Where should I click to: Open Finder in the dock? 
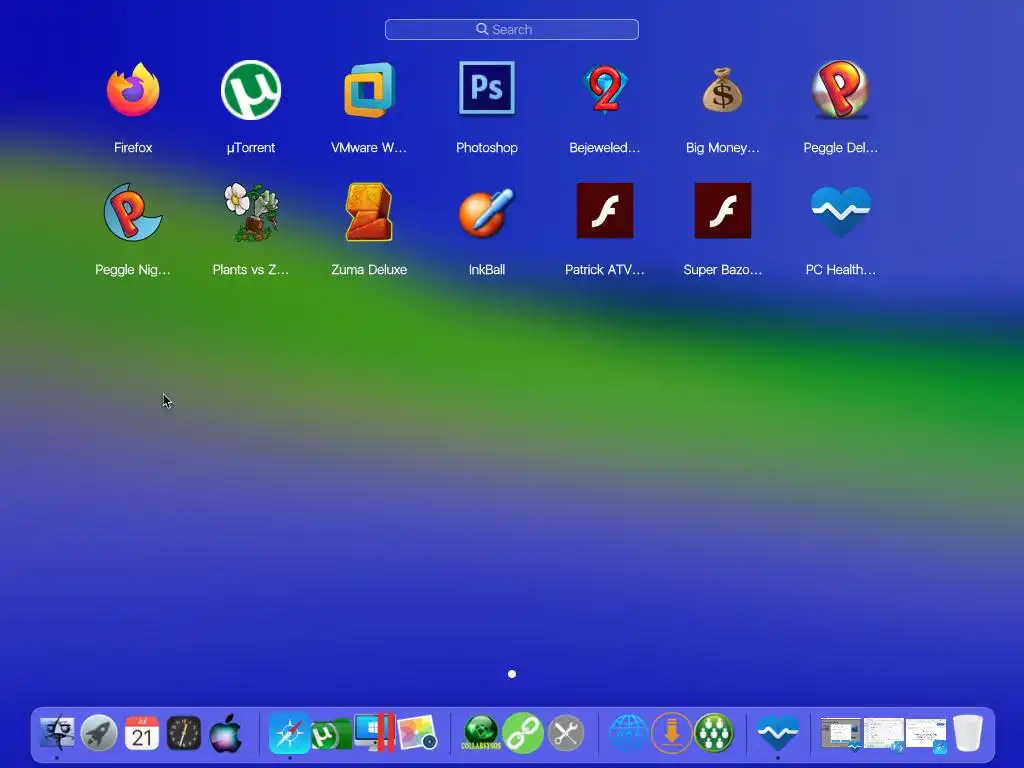pyautogui.click(x=57, y=733)
